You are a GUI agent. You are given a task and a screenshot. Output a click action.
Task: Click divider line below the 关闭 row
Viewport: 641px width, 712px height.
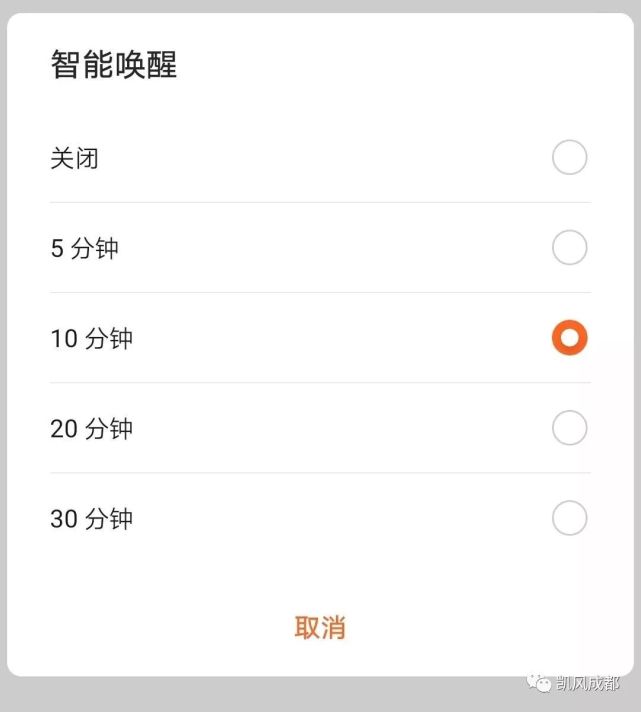click(320, 203)
